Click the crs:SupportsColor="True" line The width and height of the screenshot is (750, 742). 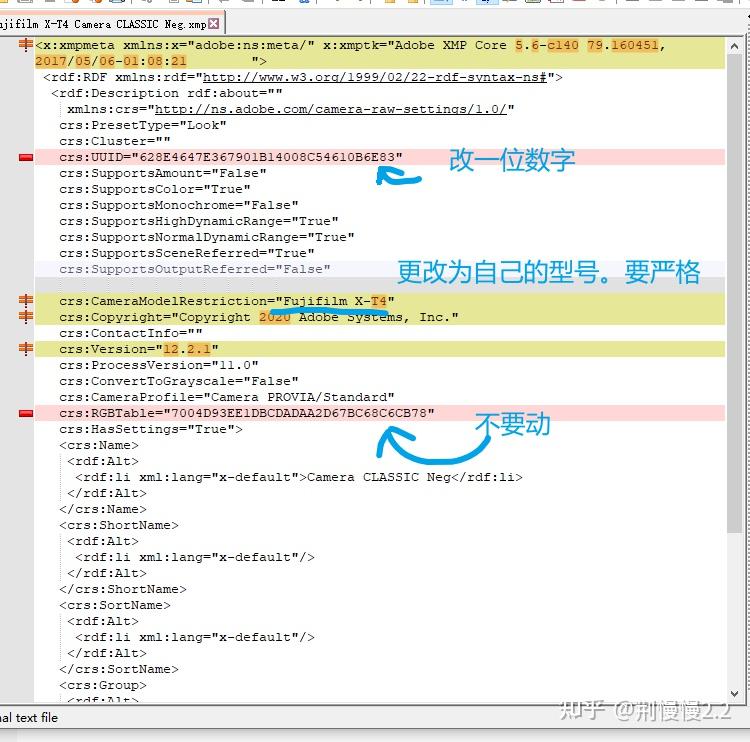pyautogui.click(x=154, y=189)
